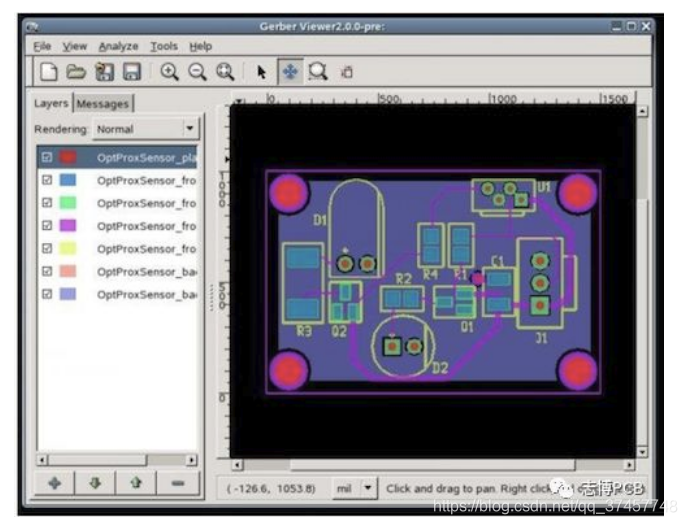This screenshot has width=687, height=525.
Task: Save project with the floppy disk icon
Action: tap(131, 71)
